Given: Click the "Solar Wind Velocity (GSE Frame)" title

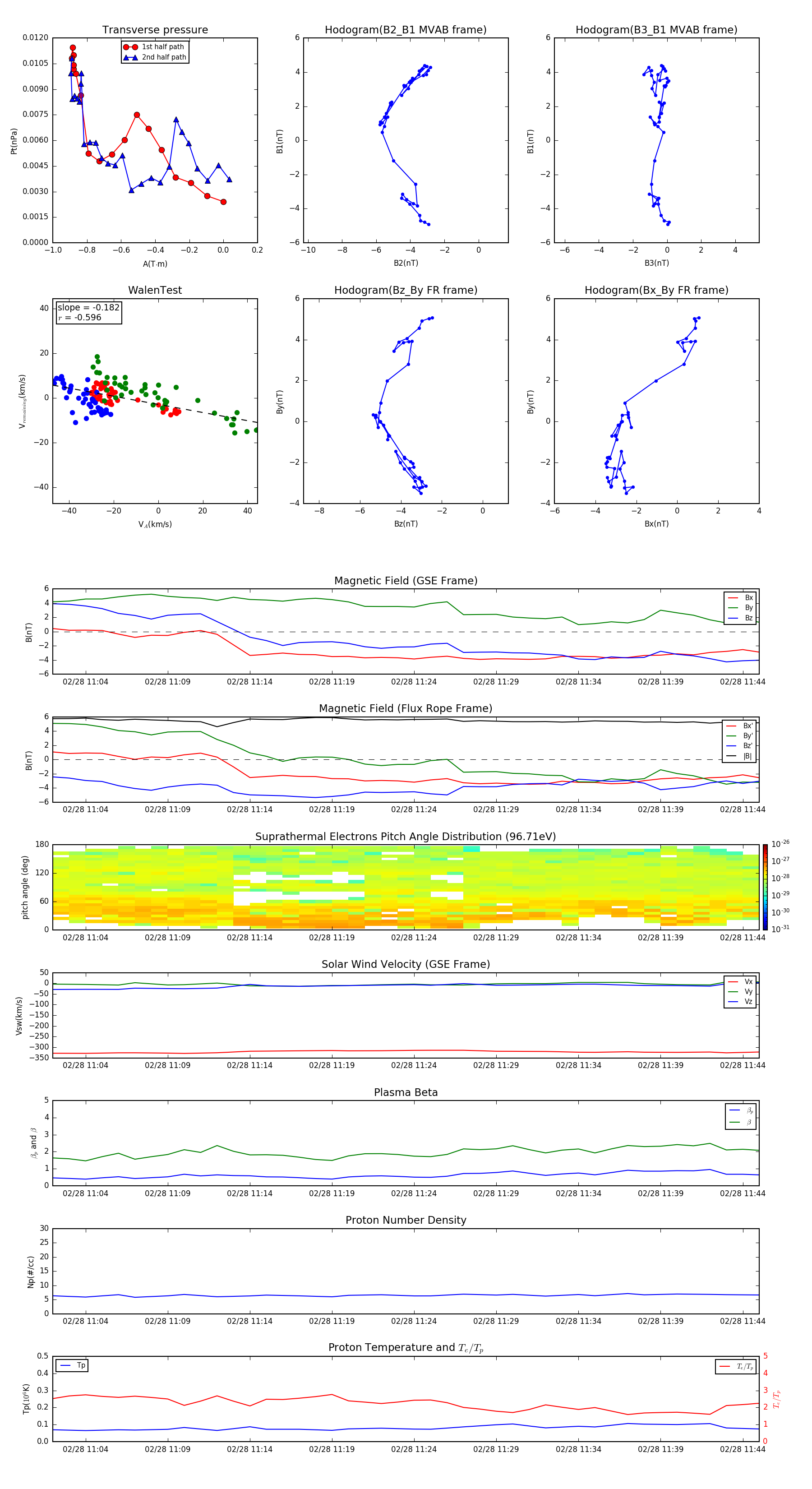Looking at the screenshot, I should pos(406,965).
